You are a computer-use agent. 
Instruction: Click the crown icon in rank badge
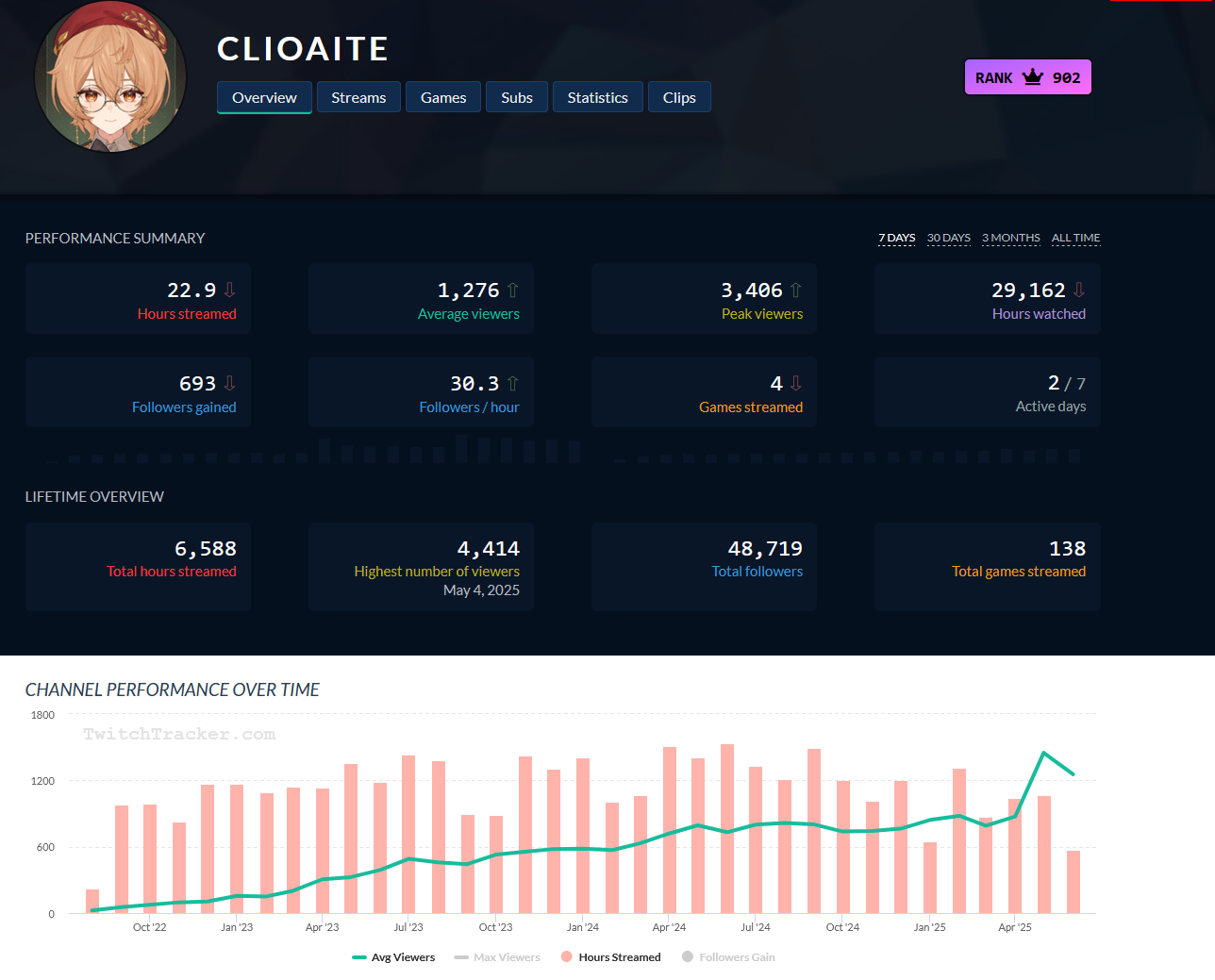1033,77
